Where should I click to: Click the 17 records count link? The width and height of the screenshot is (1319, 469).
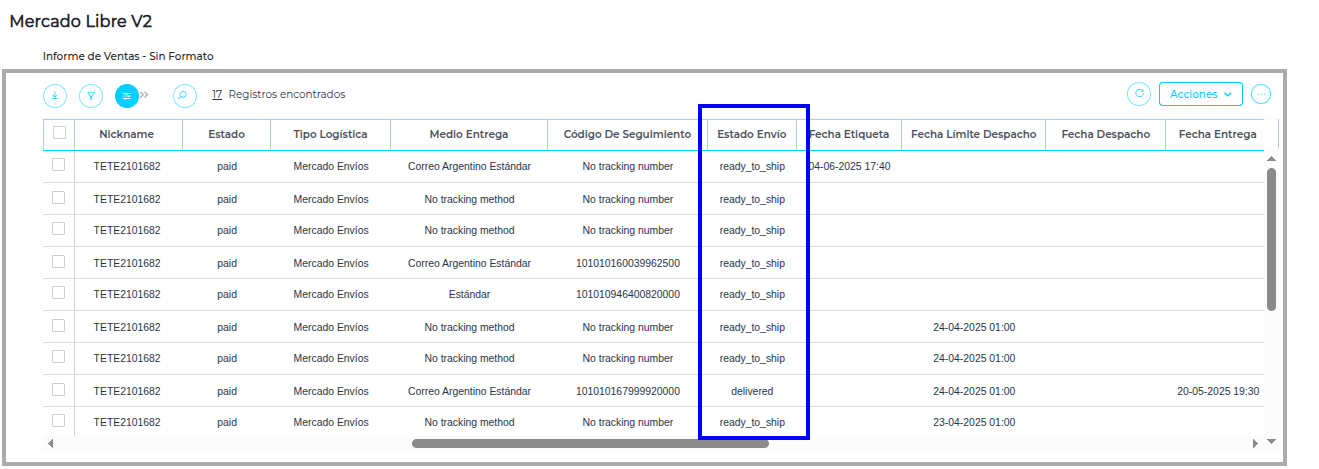pyautogui.click(x=217, y=94)
